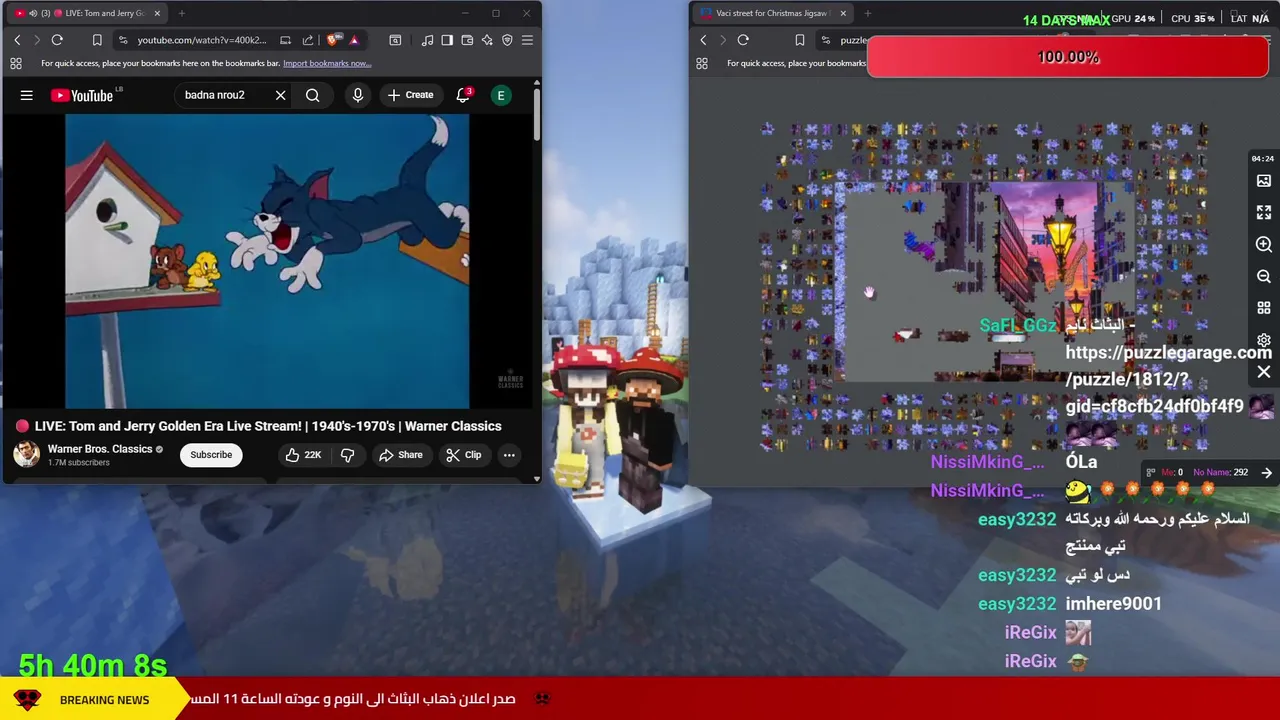
Task: Close the Vaci street Jigsaw tab
Action: pos(843,13)
